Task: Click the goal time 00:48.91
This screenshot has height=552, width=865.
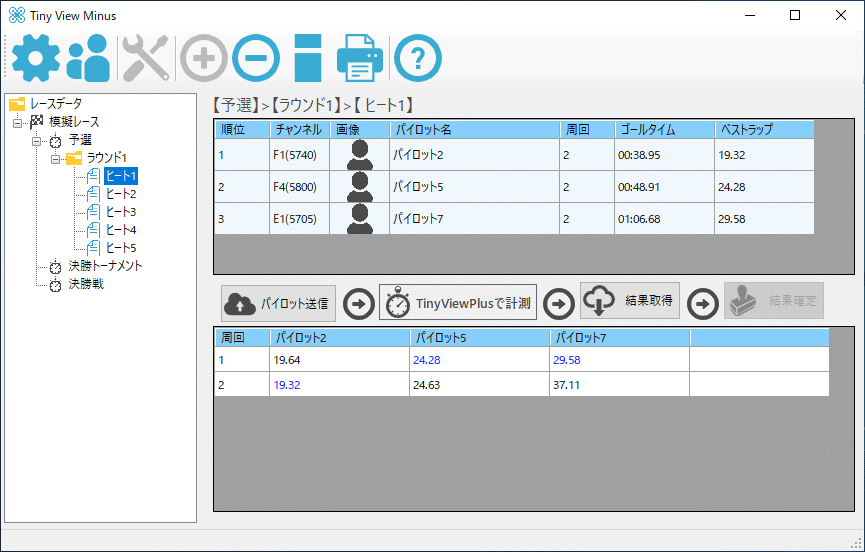Action: (664, 187)
